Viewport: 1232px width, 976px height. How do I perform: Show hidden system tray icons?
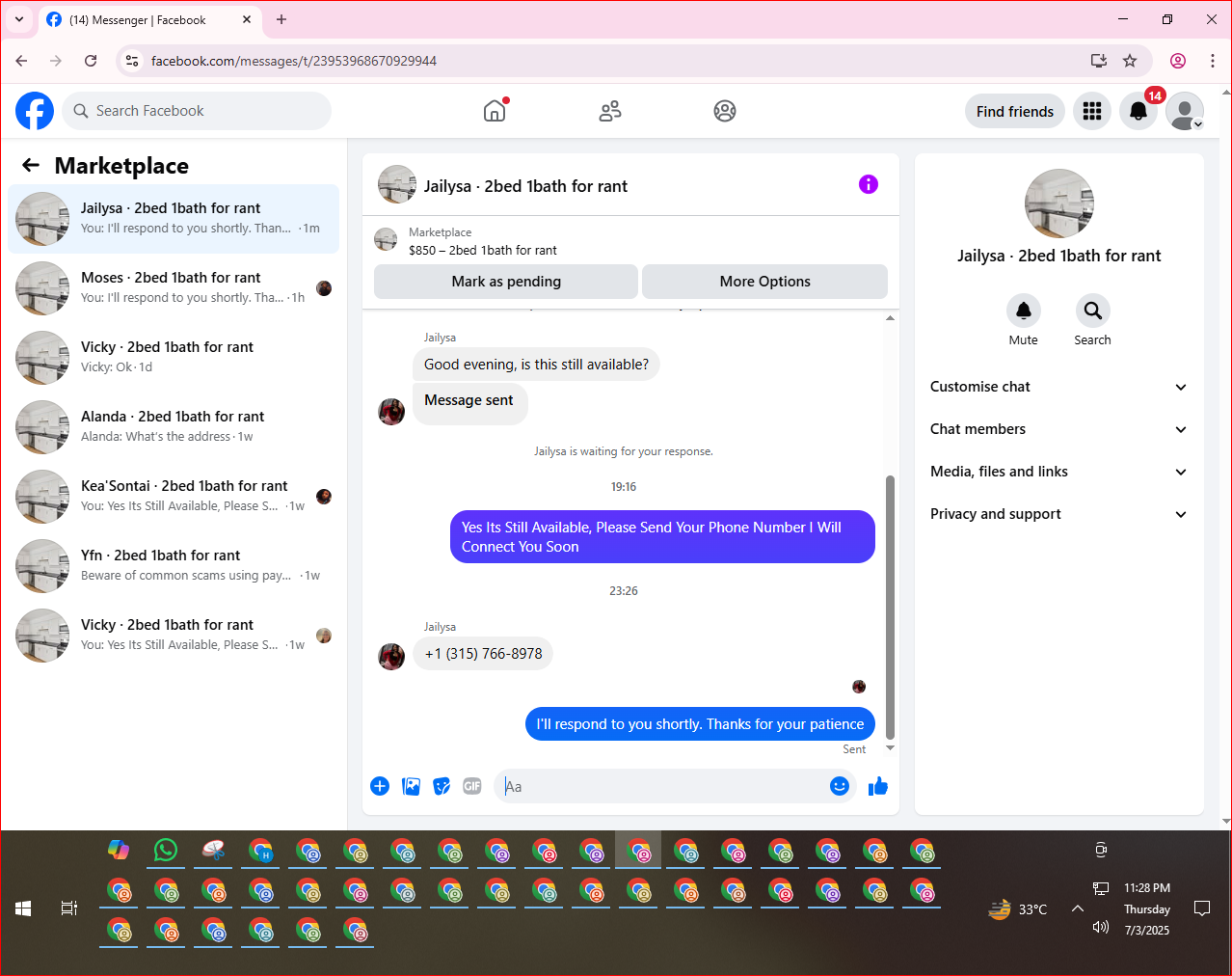[1078, 908]
